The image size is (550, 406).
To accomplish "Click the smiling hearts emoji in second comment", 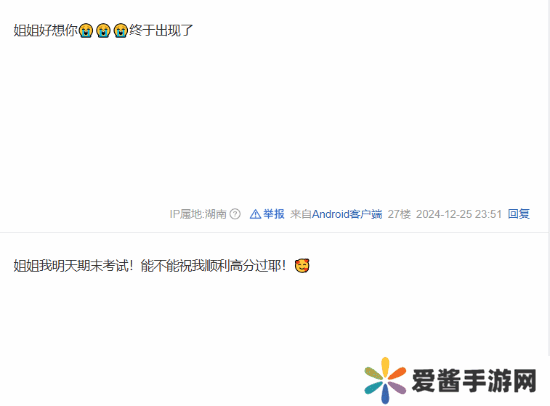I will [302, 266].
